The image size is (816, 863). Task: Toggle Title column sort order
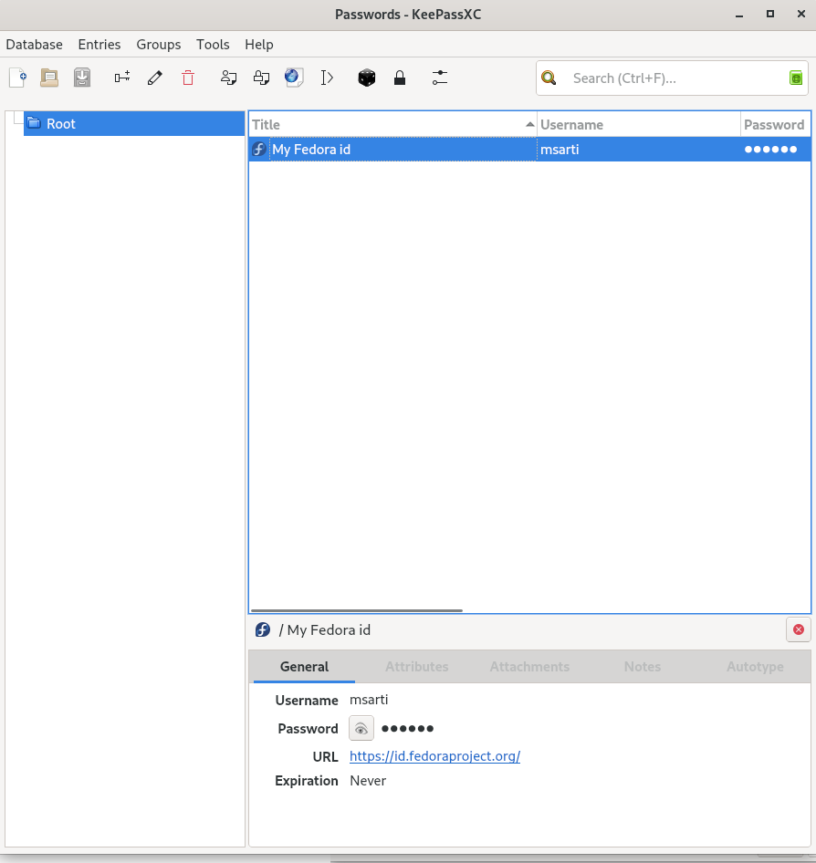click(391, 124)
